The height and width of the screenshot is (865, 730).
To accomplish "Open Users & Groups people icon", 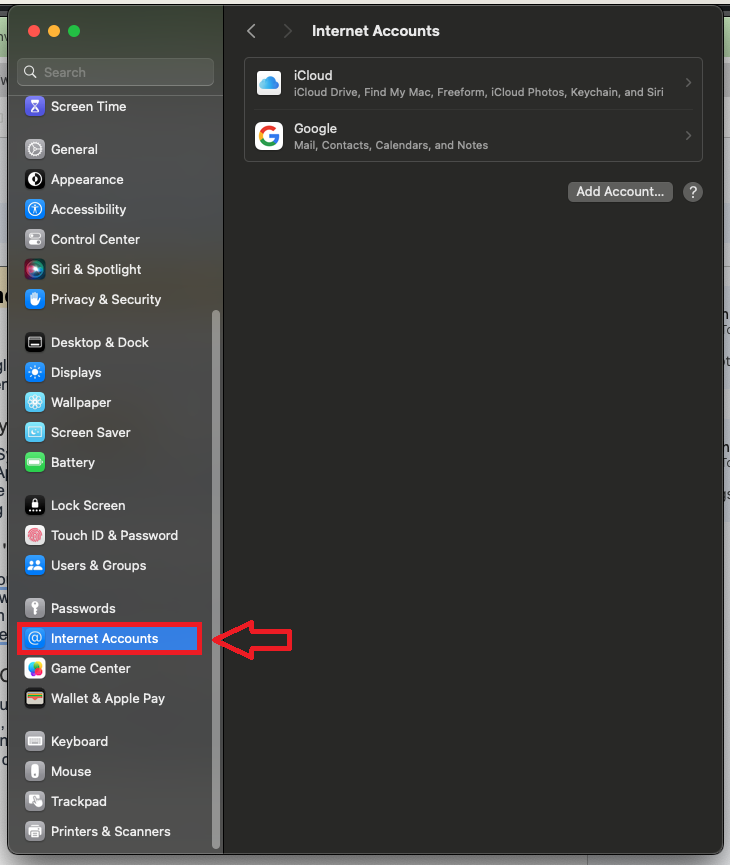I will 35,565.
